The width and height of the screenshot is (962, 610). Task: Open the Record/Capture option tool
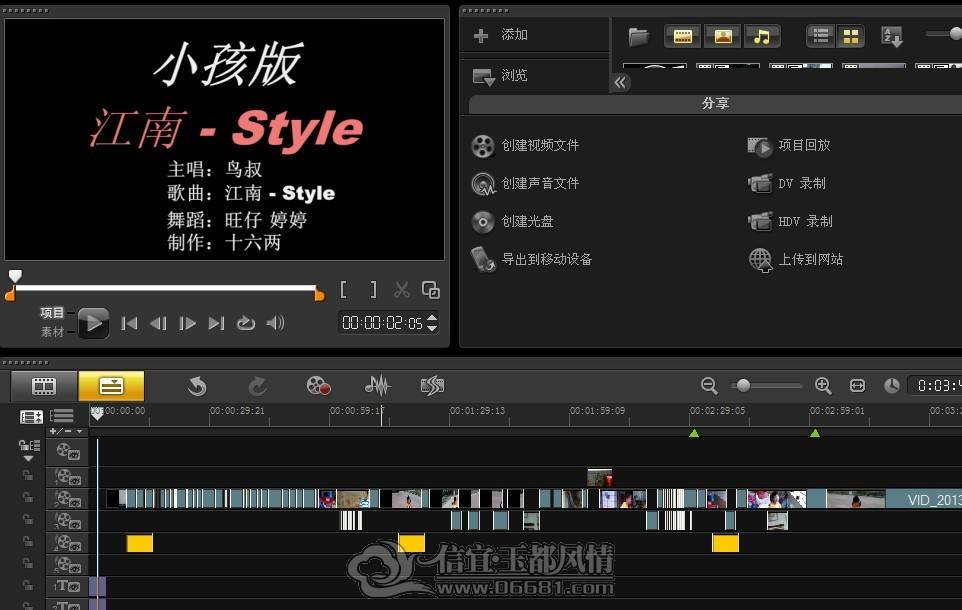point(318,386)
